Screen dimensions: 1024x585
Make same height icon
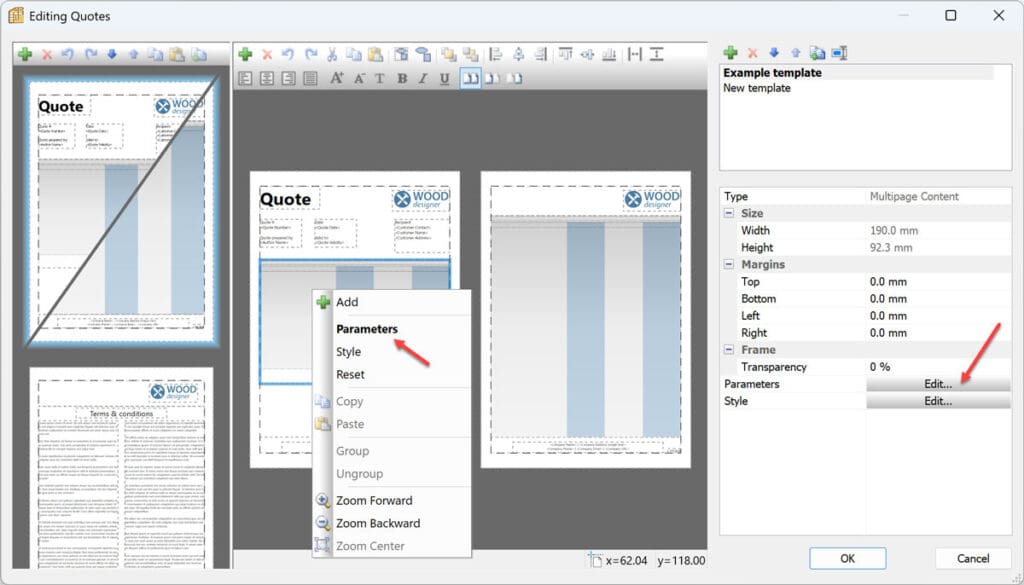[x=657, y=54]
